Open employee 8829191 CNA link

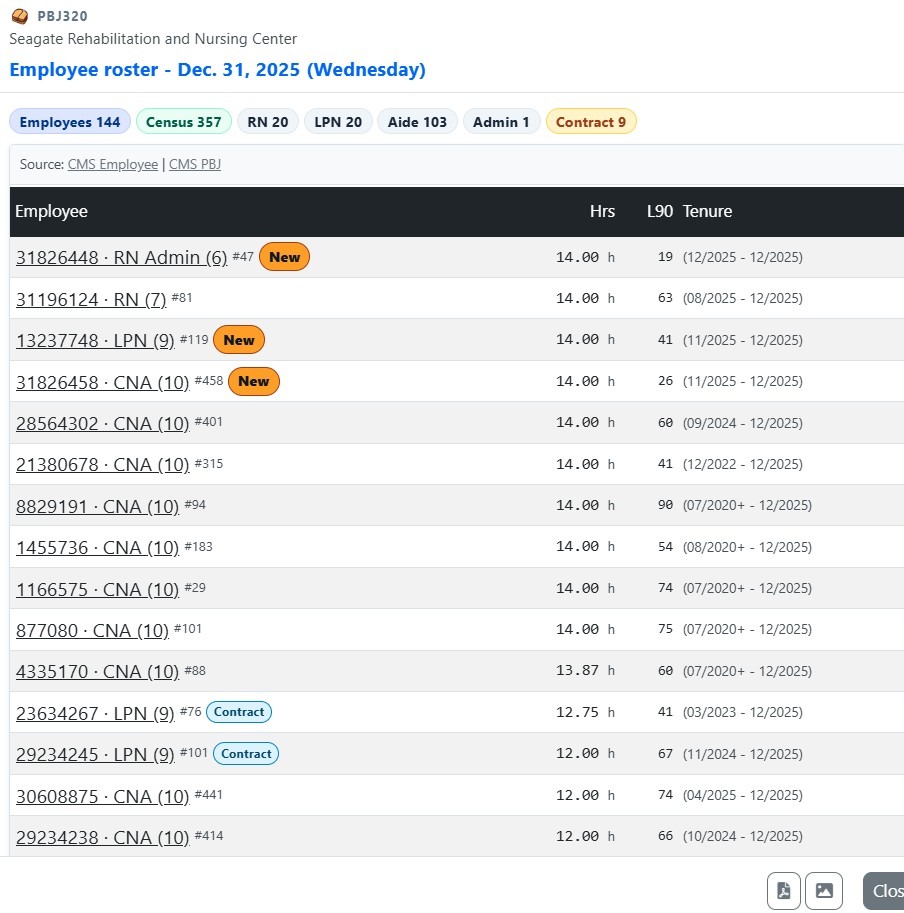tap(97, 507)
